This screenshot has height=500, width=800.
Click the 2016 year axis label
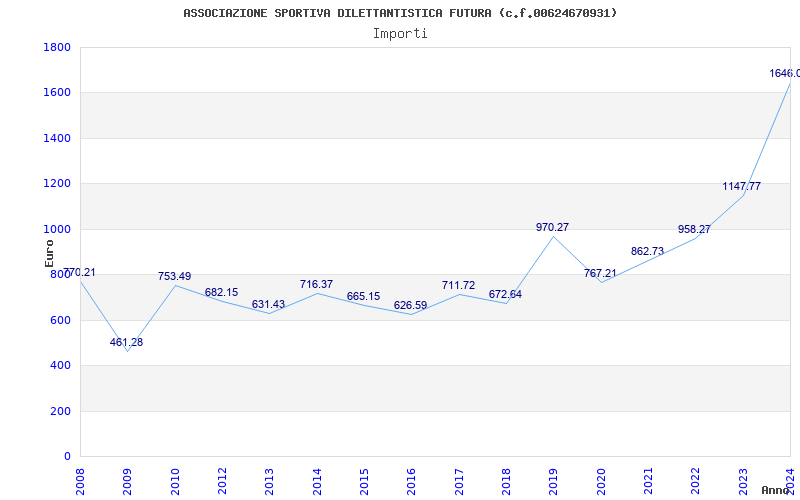tap(411, 482)
